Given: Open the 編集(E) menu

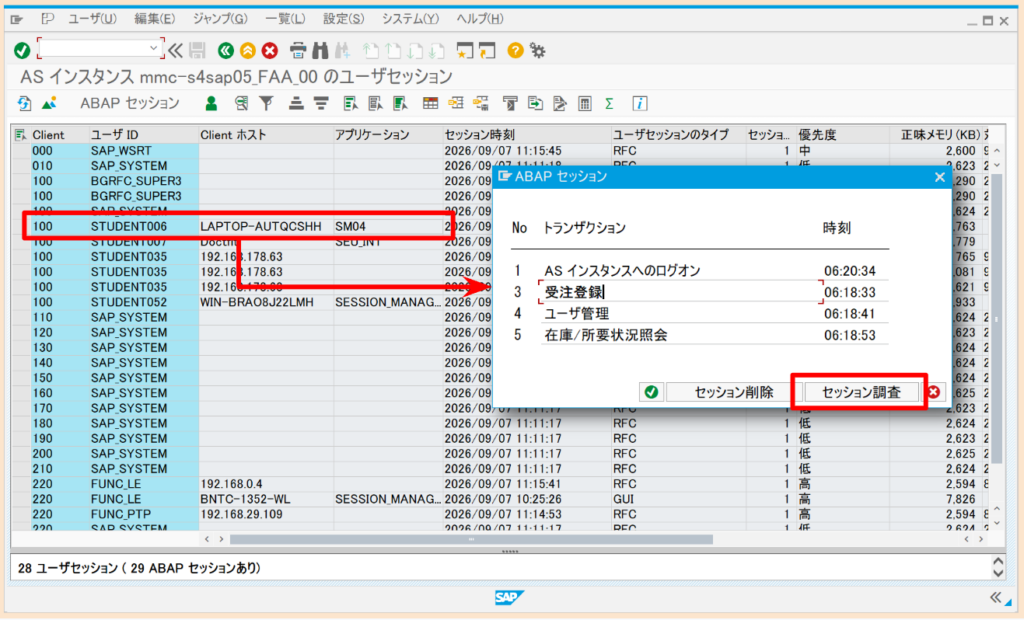Looking at the screenshot, I should tap(155, 19).
